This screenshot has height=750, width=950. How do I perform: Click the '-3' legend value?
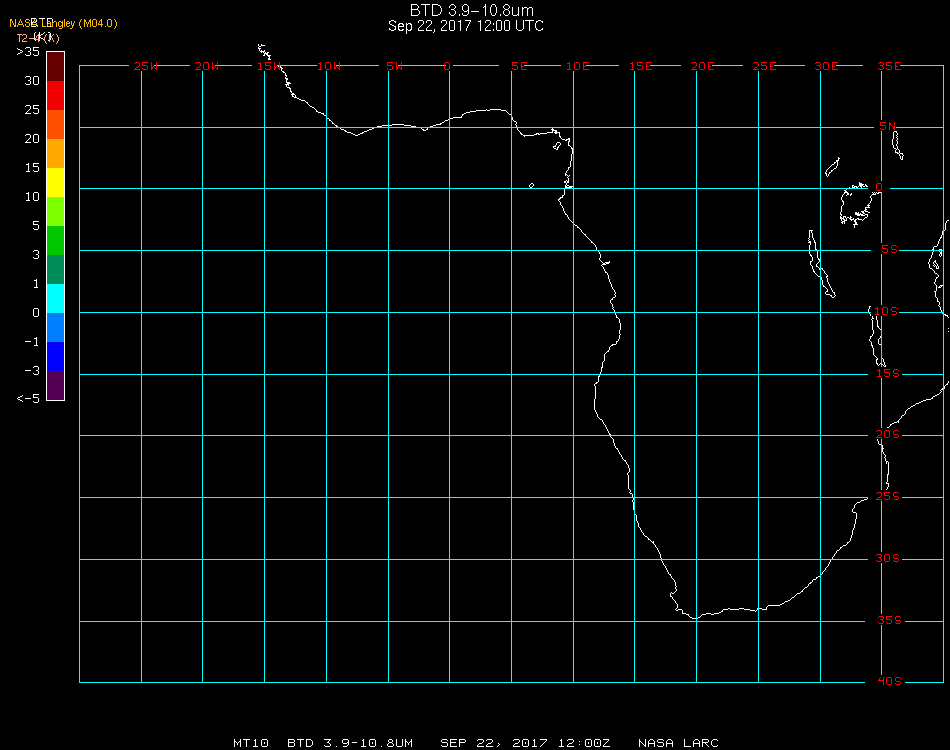[x=32, y=371]
